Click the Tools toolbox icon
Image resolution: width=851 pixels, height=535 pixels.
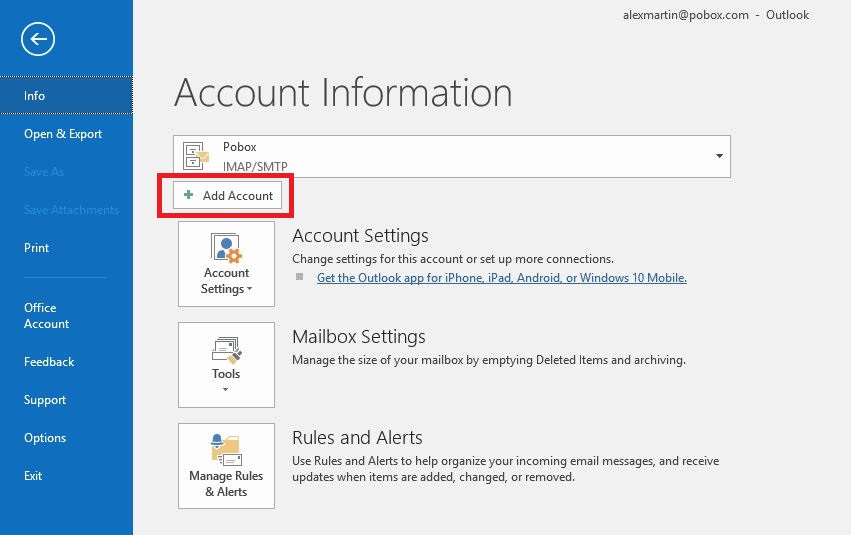click(226, 350)
